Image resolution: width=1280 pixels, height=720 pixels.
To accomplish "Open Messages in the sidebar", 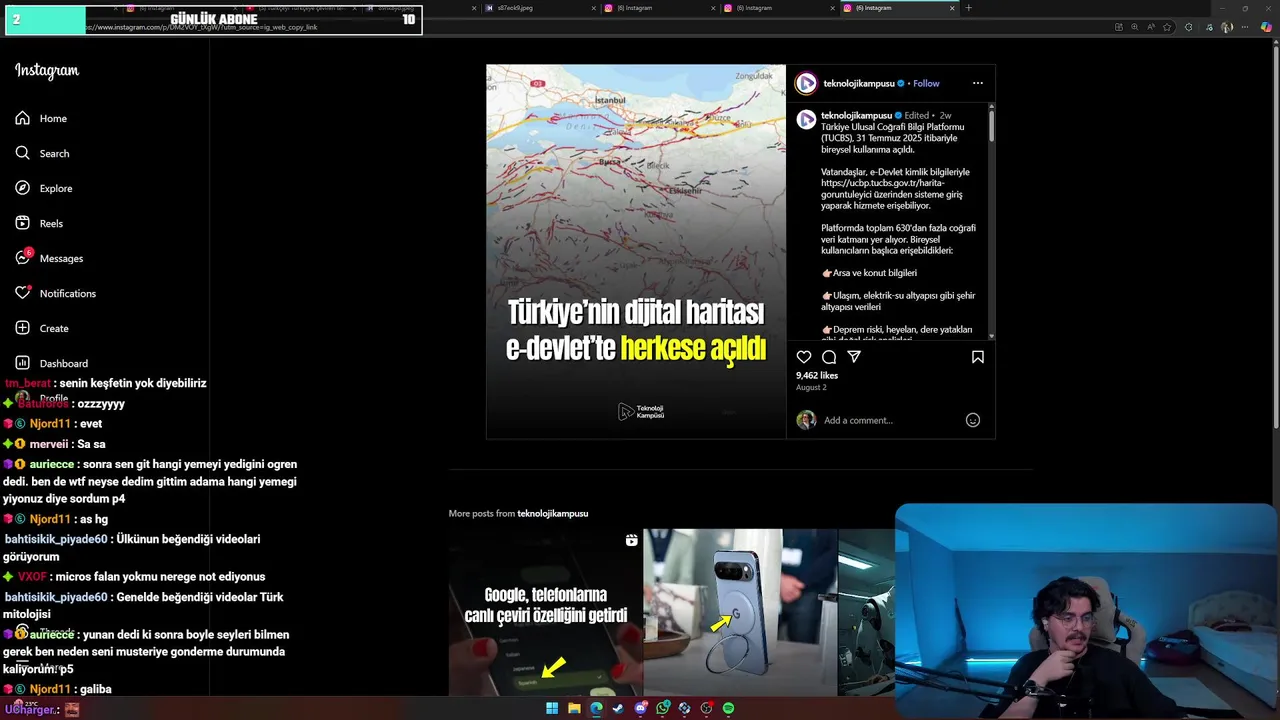I will click(x=49, y=258).
